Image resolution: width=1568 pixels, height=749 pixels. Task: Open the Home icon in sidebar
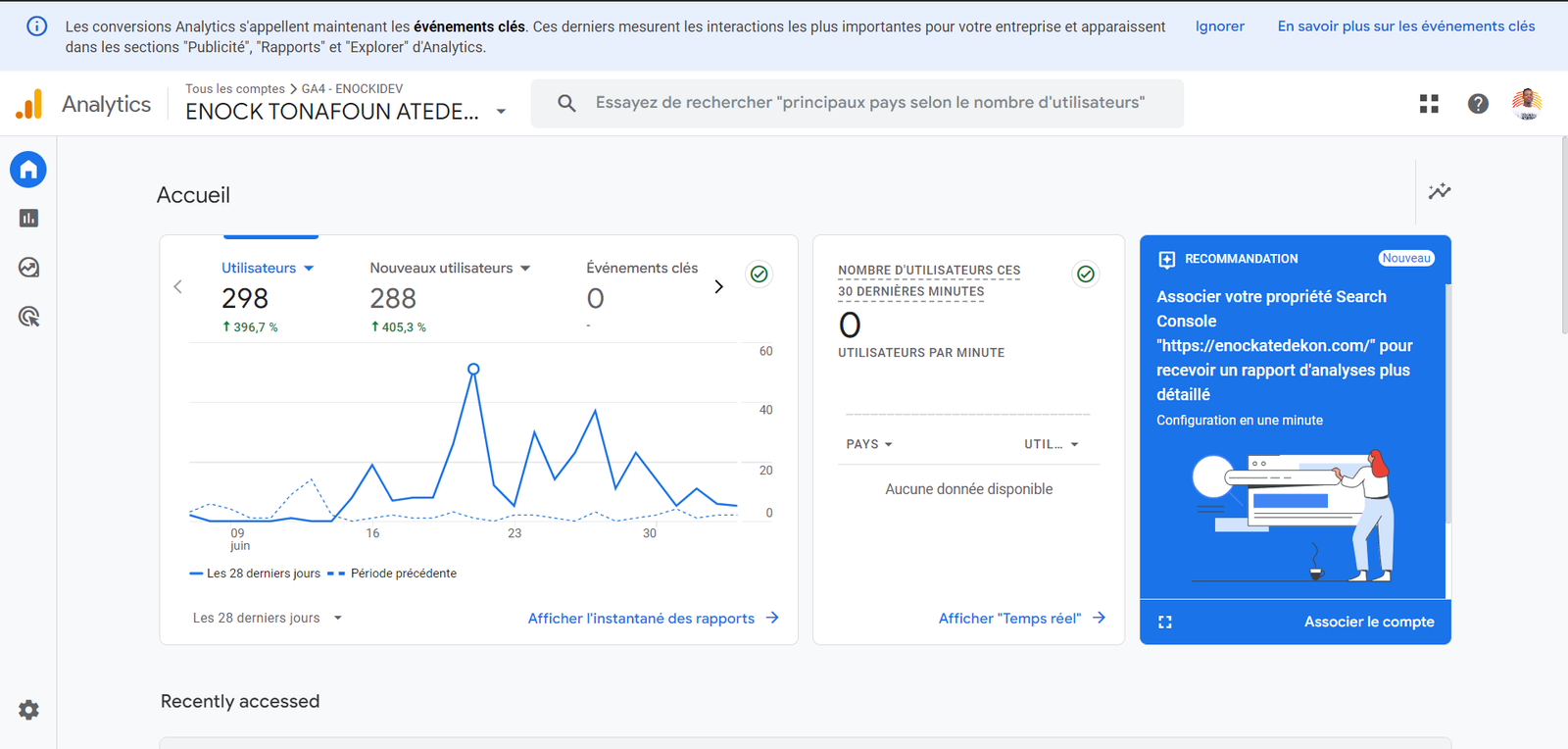28,170
